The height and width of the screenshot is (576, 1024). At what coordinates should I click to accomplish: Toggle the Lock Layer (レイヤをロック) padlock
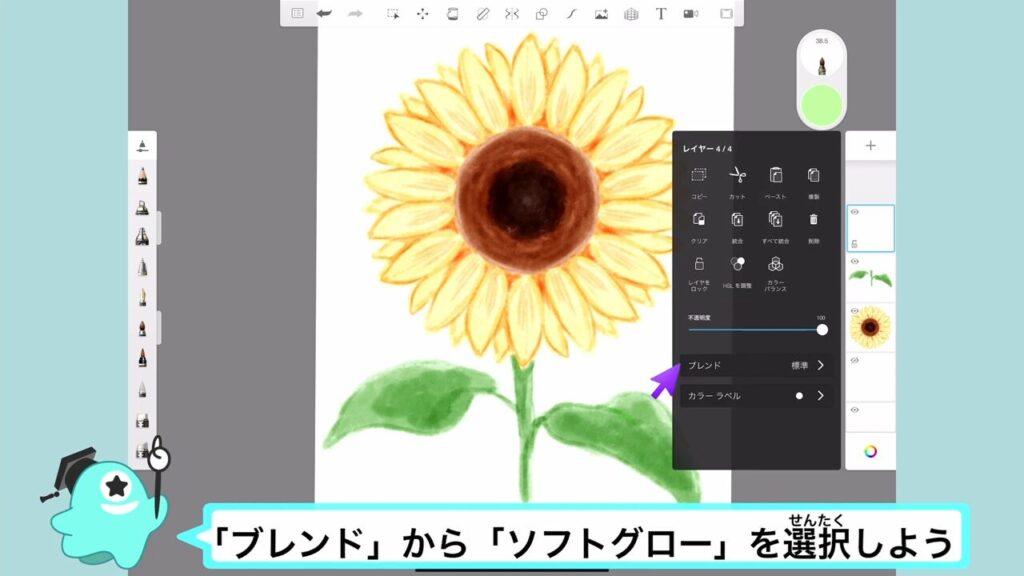coord(699,266)
